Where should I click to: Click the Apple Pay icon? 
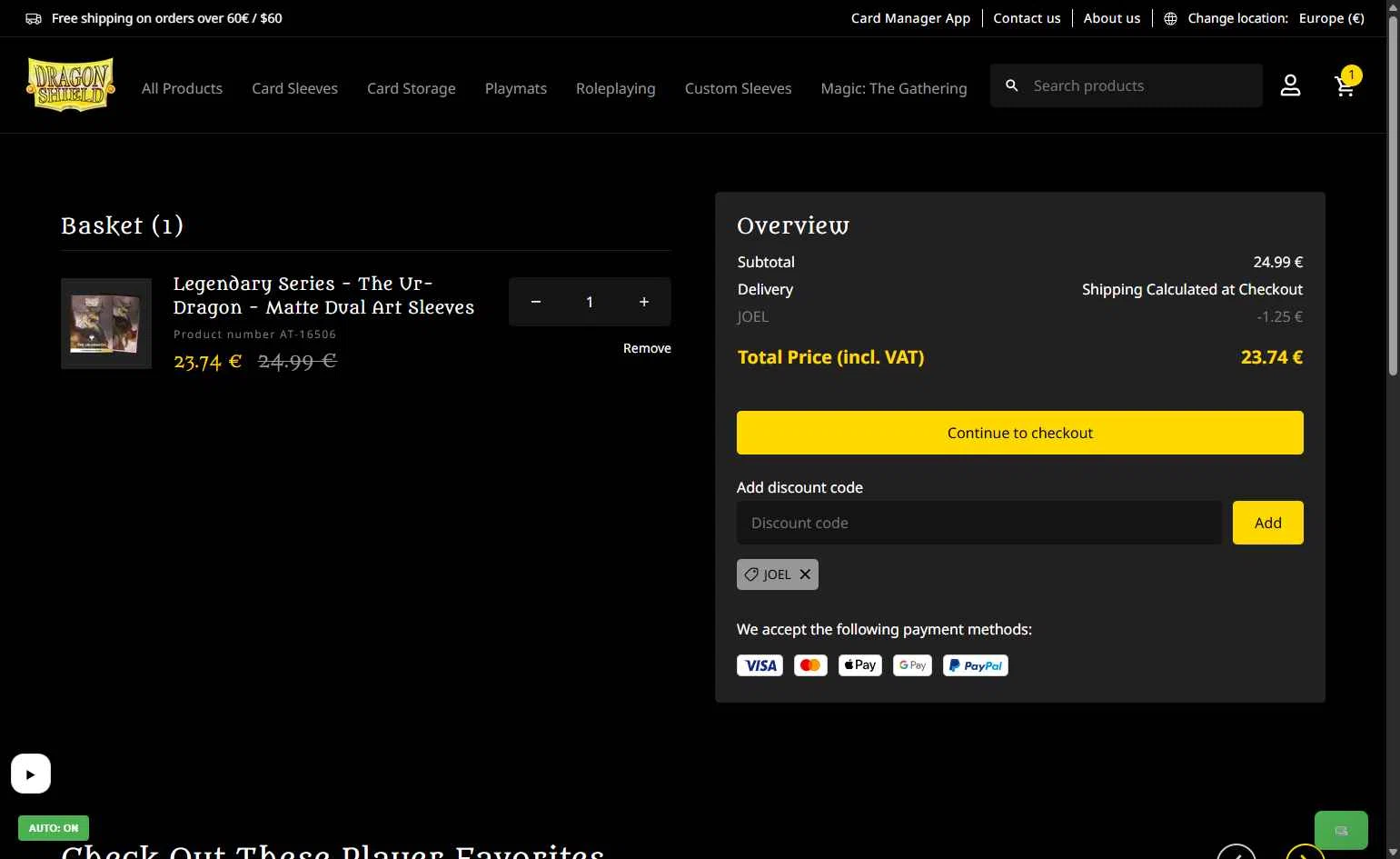860,665
